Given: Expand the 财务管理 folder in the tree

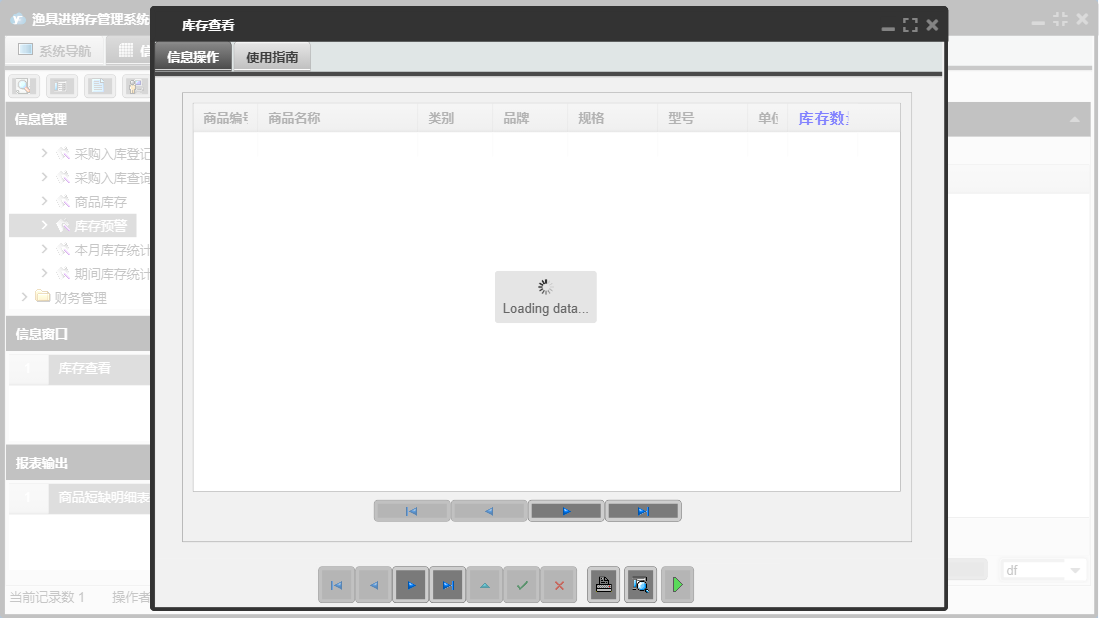Looking at the screenshot, I should [x=24, y=297].
